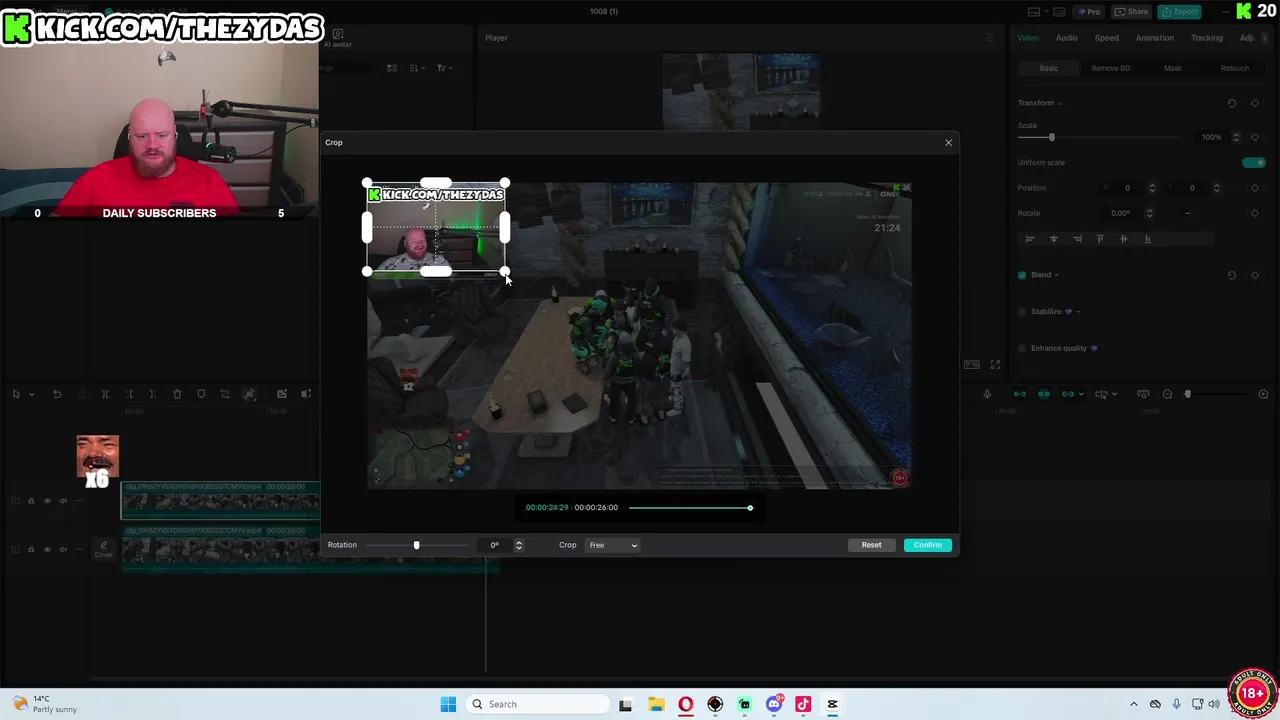Reset the Transform settings
This screenshot has width=1280, height=720.
(x=1232, y=103)
